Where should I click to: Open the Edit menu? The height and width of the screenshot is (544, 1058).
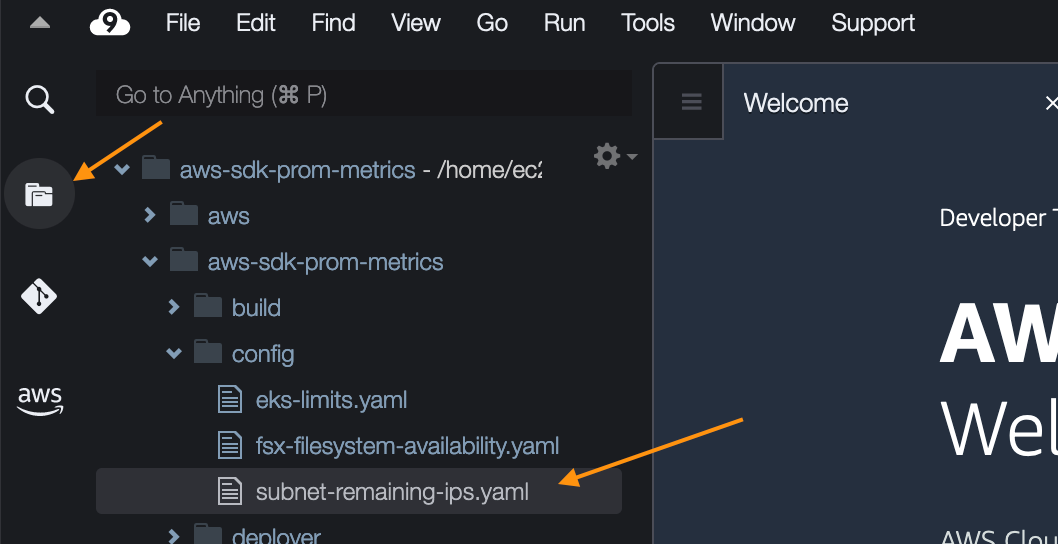coord(256,23)
